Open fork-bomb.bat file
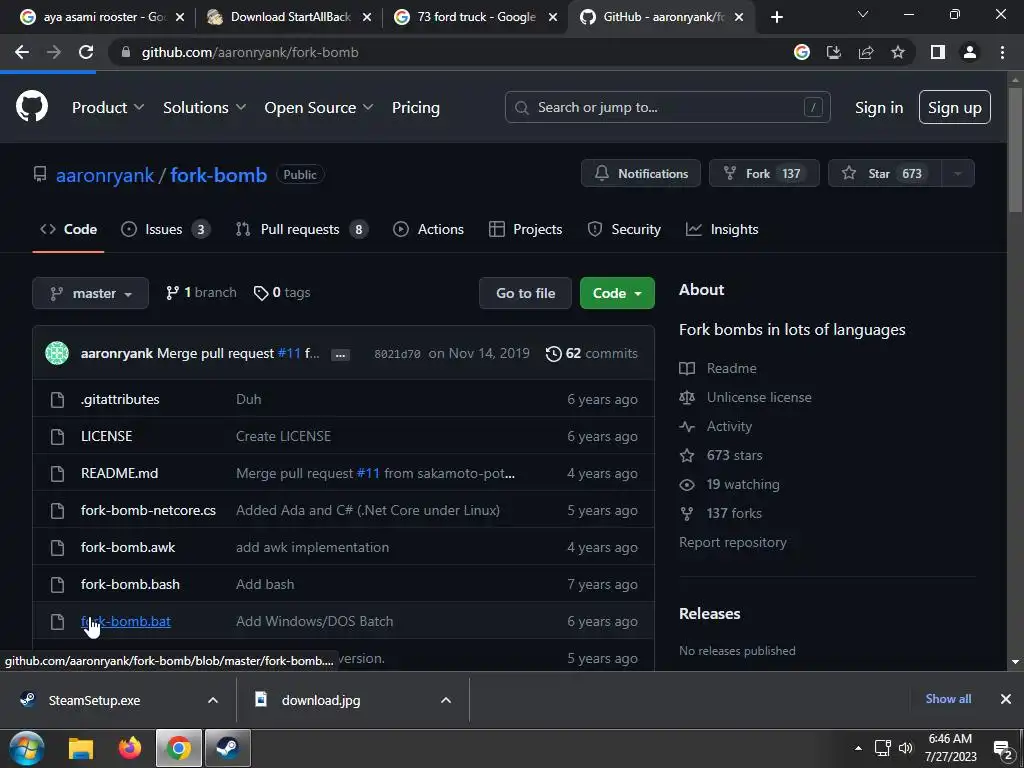This screenshot has width=1024, height=768. (125, 621)
